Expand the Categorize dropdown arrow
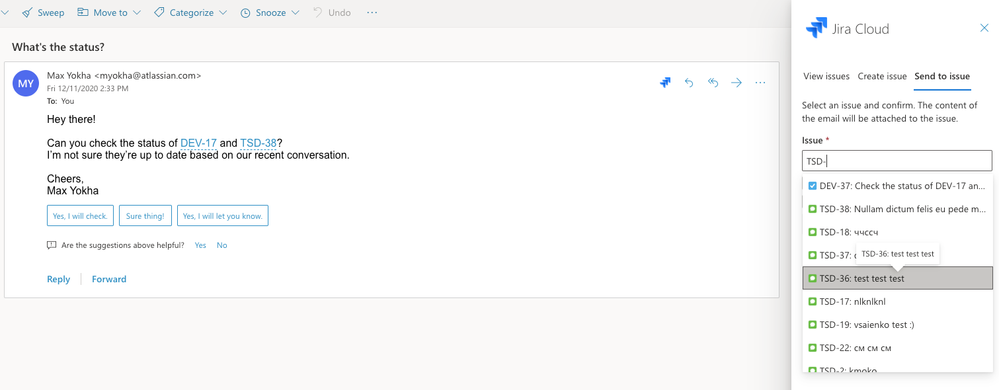This screenshot has height=390, width=999. pos(222,13)
